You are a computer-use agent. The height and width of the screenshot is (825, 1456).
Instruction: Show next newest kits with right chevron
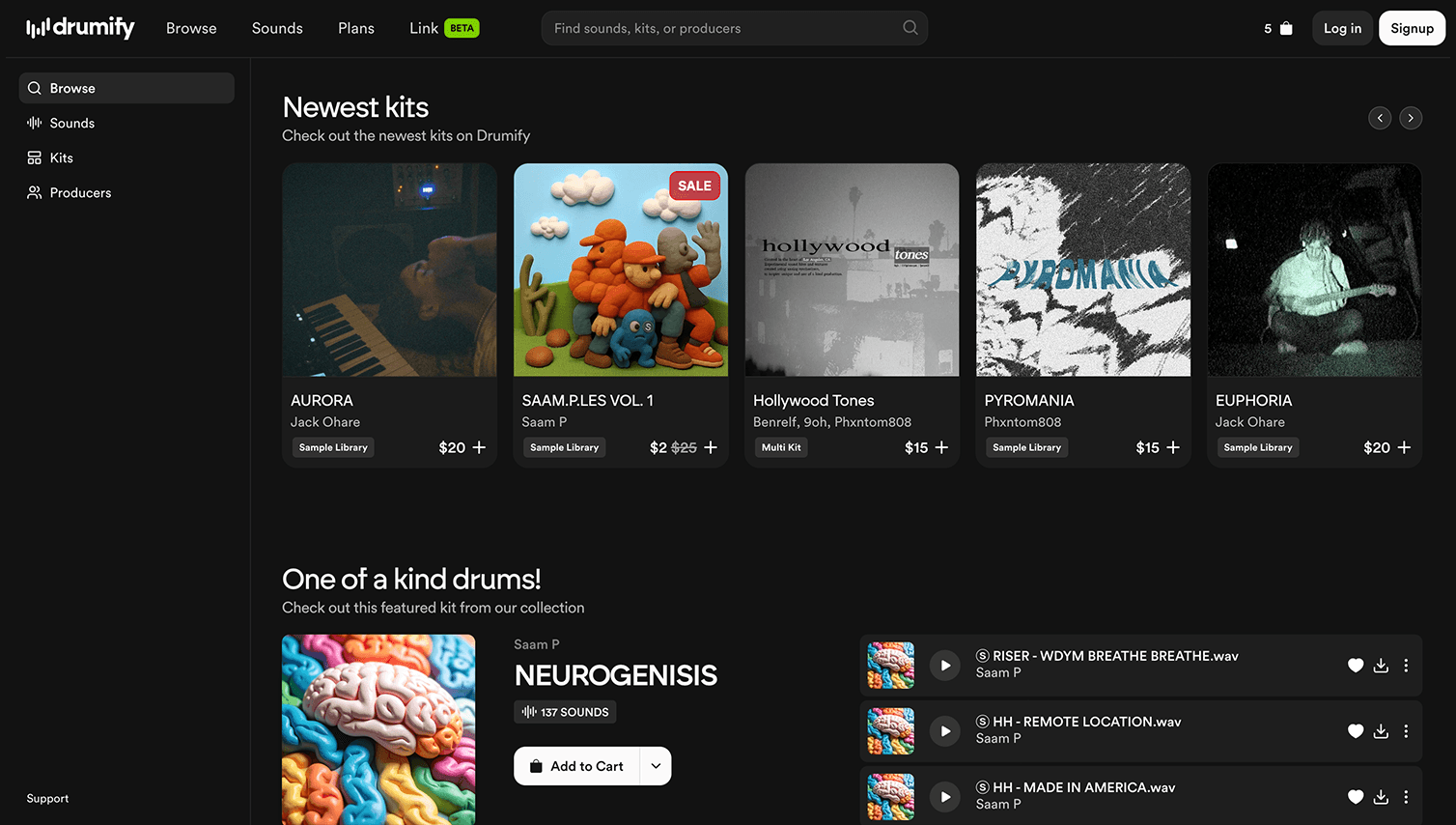[x=1411, y=118]
